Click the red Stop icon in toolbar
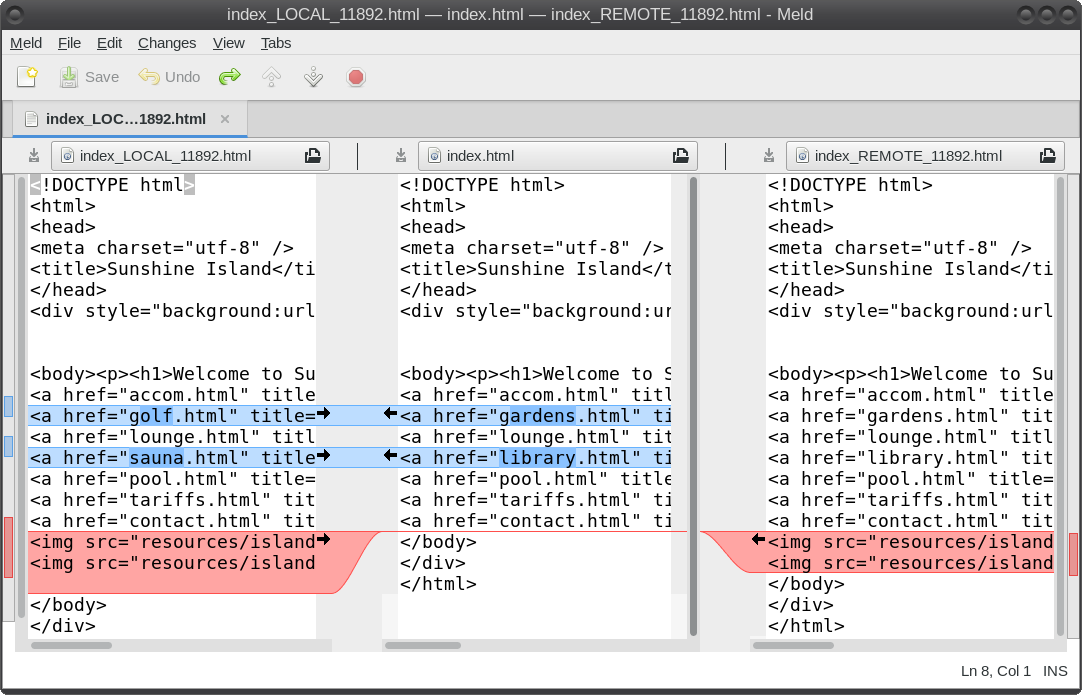Image resolution: width=1082 pixels, height=695 pixels. click(x=356, y=77)
